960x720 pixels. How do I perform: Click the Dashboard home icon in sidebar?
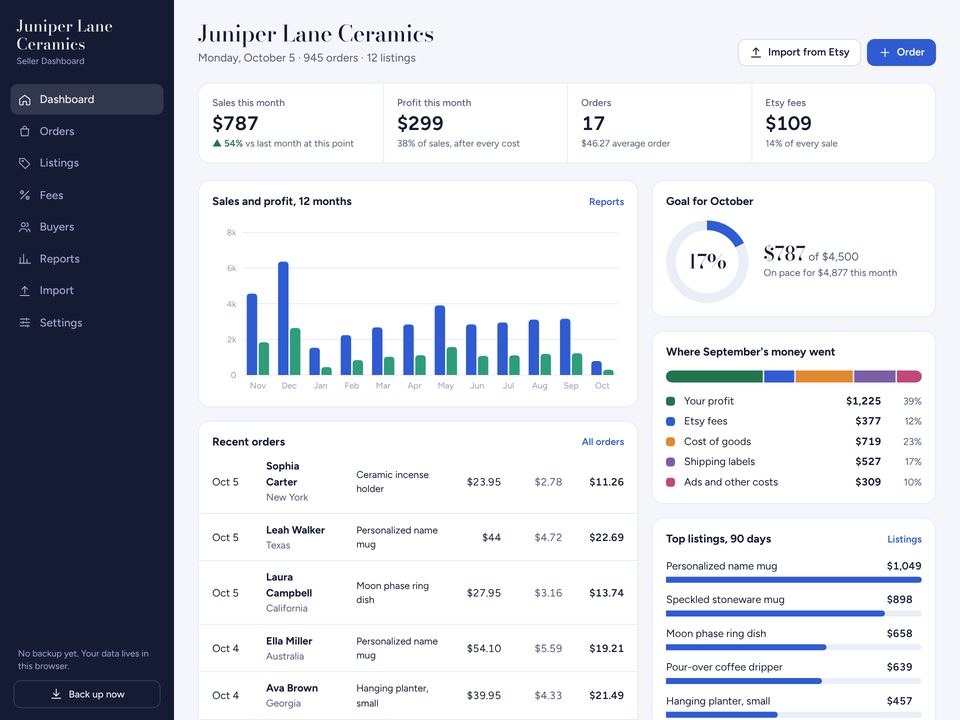point(24,100)
